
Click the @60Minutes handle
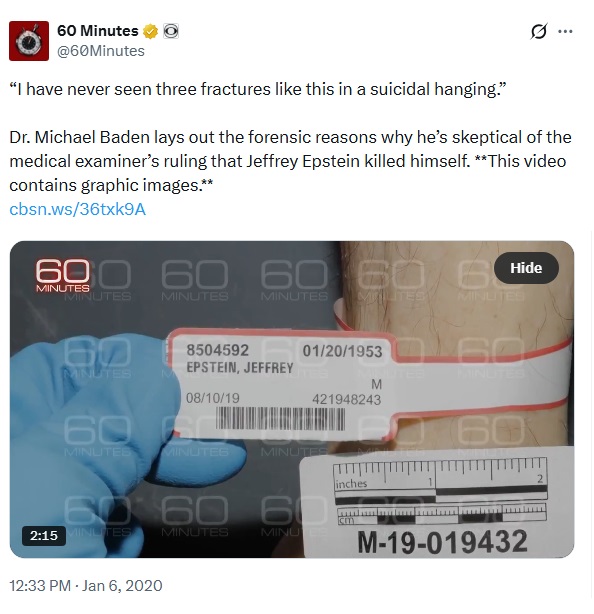(101, 51)
